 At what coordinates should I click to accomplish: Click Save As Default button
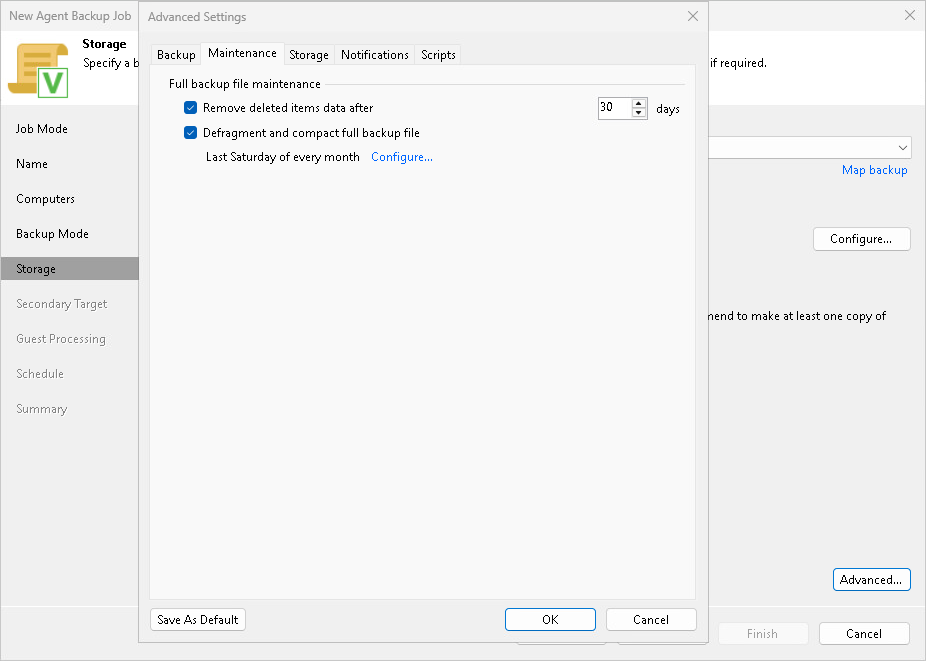tap(198, 620)
